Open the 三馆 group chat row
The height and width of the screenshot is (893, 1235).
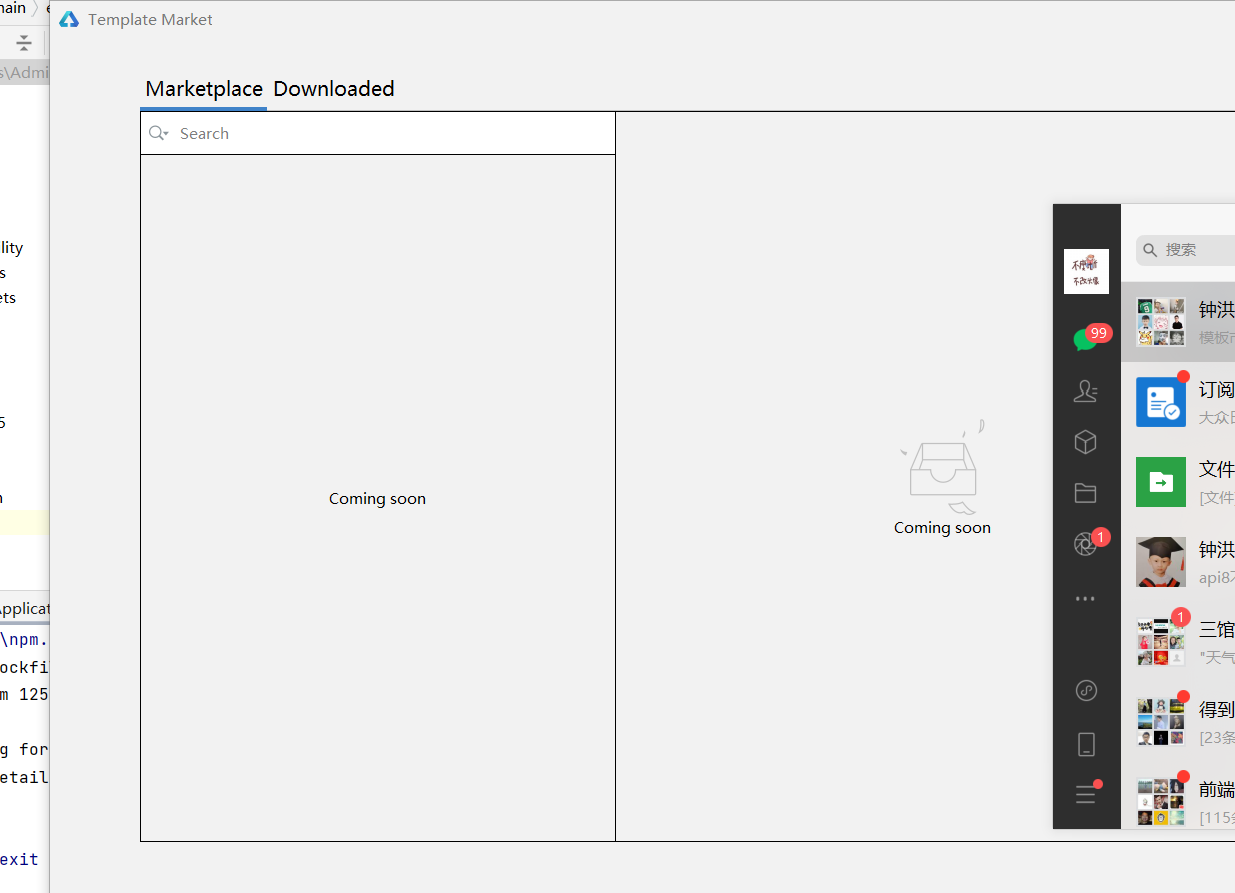1178,641
